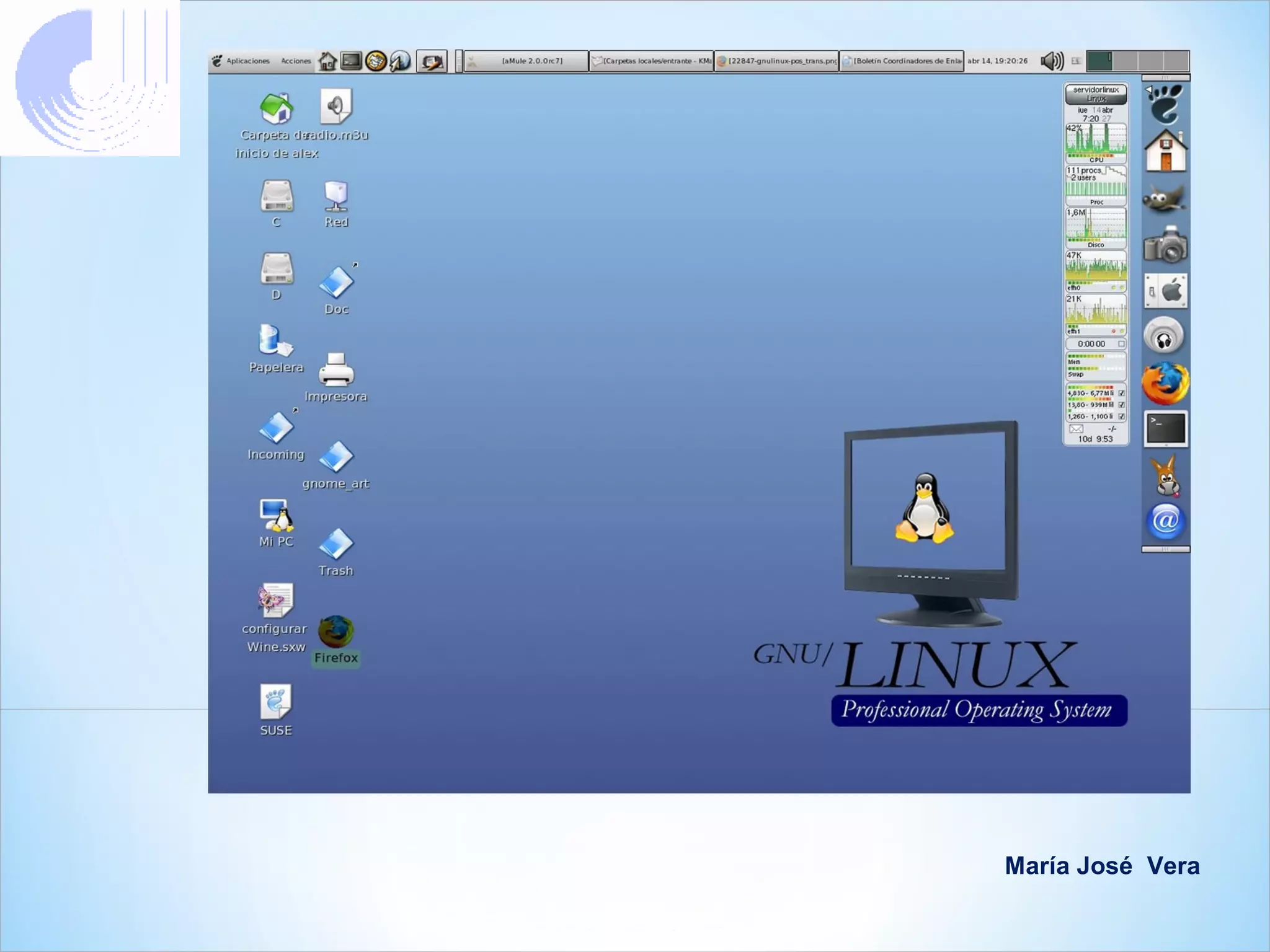Open the Acciones menu
This screenshot has height=952, width=1270.
point(295,61)
